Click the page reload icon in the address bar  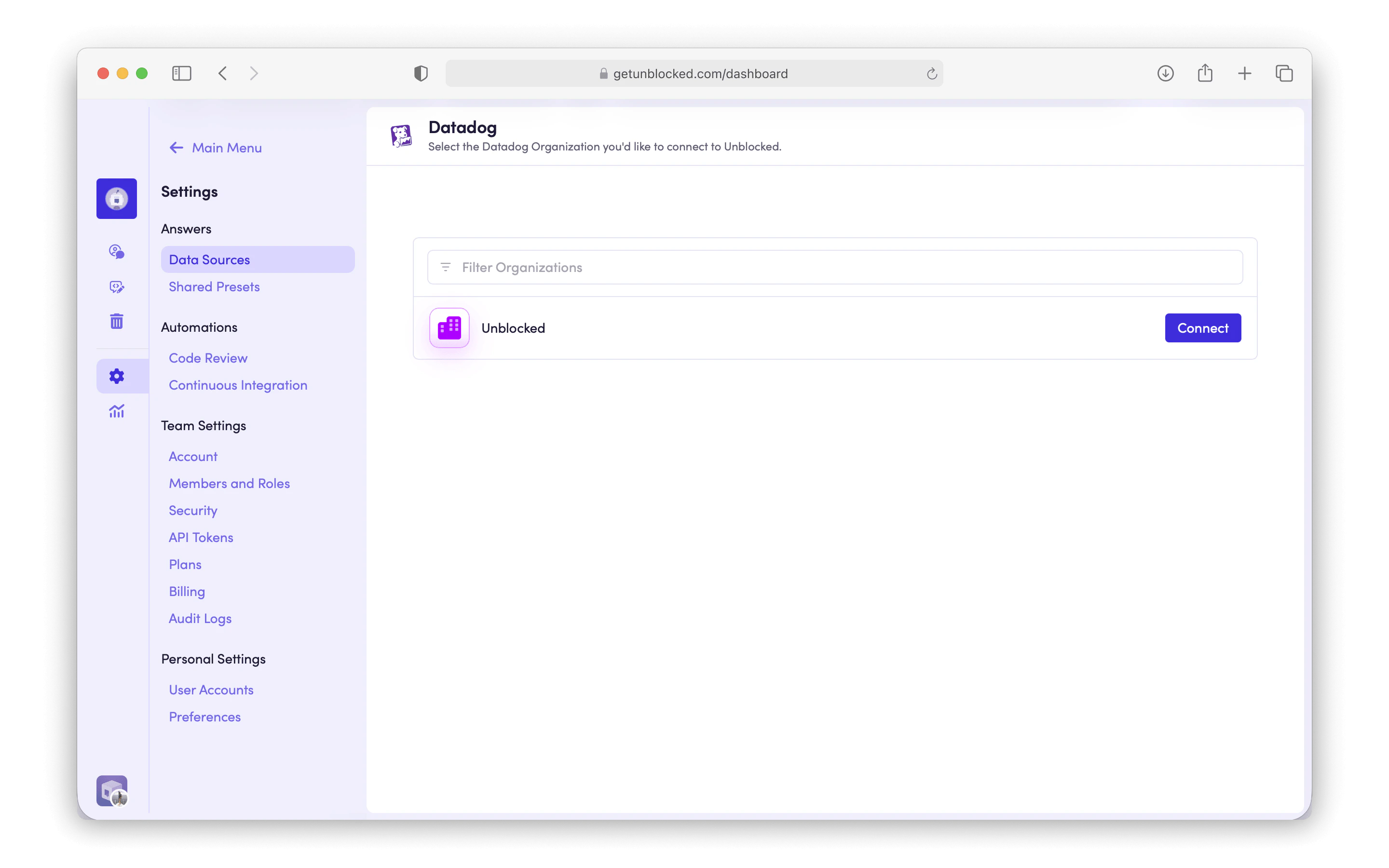click(931, 73)
